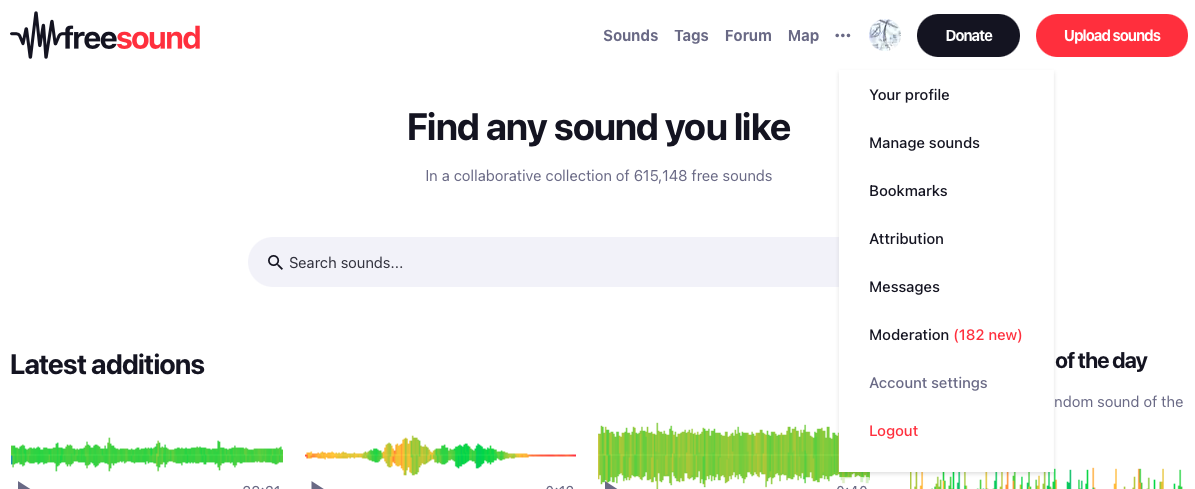Screen dimensions: 1195x489
Task: Go to Account settings
Action: [x=928, y=383]
